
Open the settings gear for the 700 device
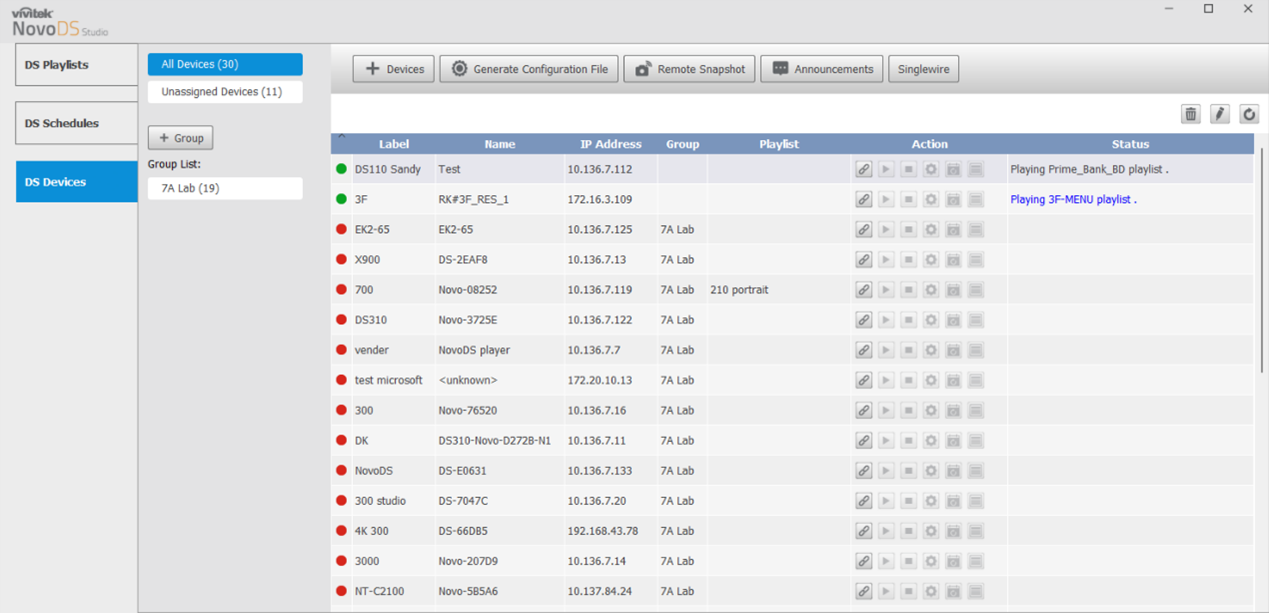coord(931,290)
